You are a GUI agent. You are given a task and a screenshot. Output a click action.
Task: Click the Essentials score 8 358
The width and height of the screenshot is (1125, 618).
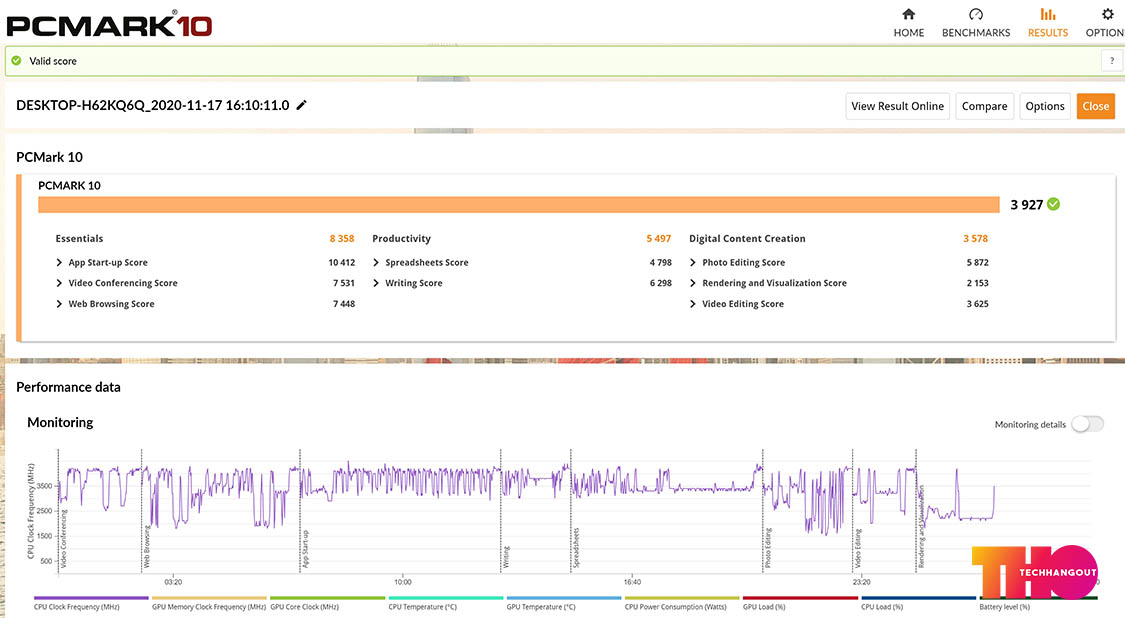point(342,238)
